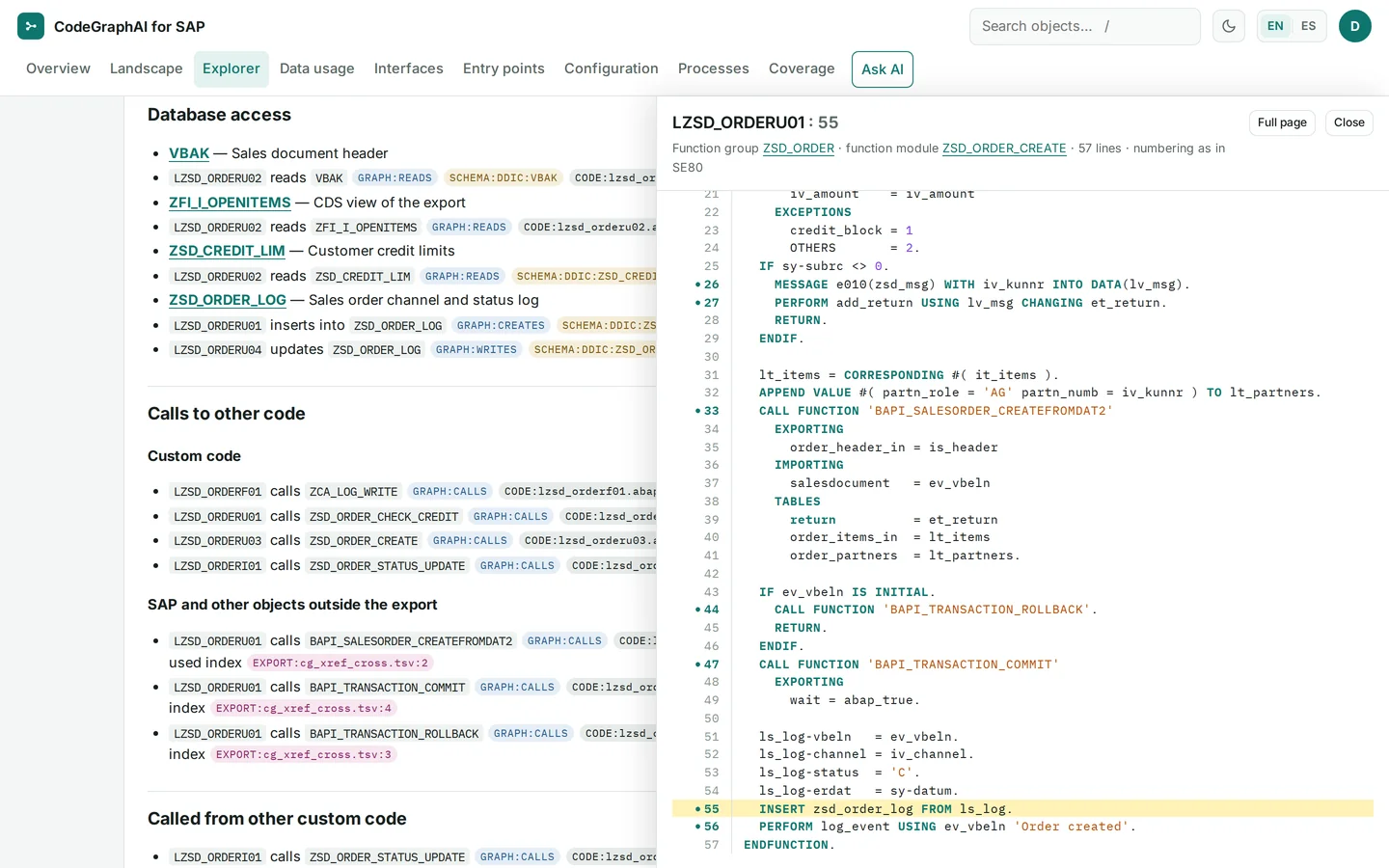
Task: Focus the Search objects field
Action: [x=1084, y=26]
